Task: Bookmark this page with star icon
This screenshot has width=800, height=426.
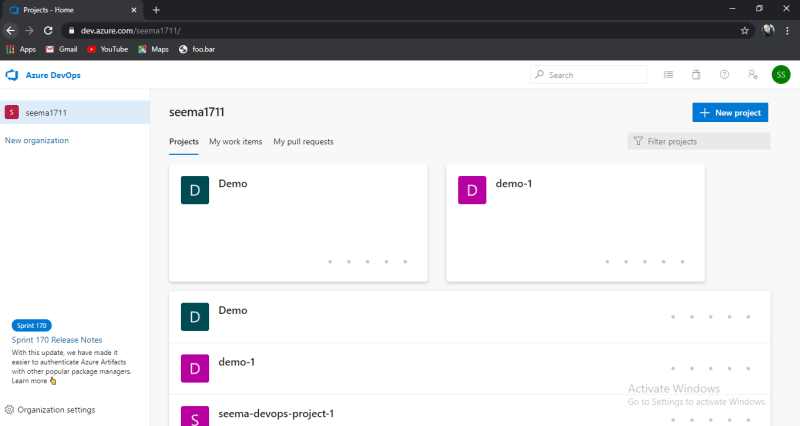Action: pyautogui.click(x=744, y=31)
